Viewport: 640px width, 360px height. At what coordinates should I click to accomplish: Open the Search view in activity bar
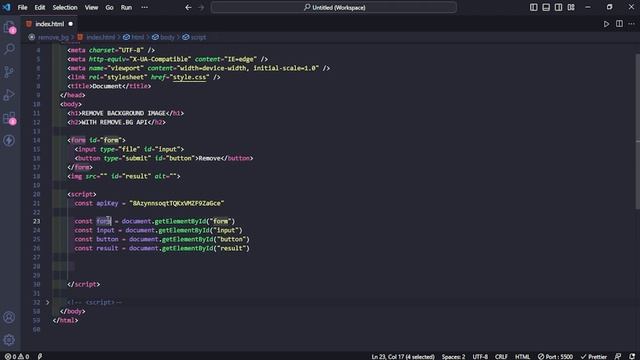point(9,49)
